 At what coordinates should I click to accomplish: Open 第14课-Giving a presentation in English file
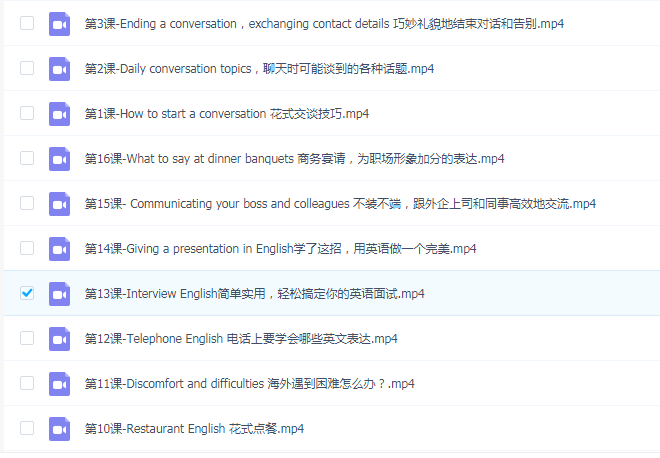coord(281,249)
